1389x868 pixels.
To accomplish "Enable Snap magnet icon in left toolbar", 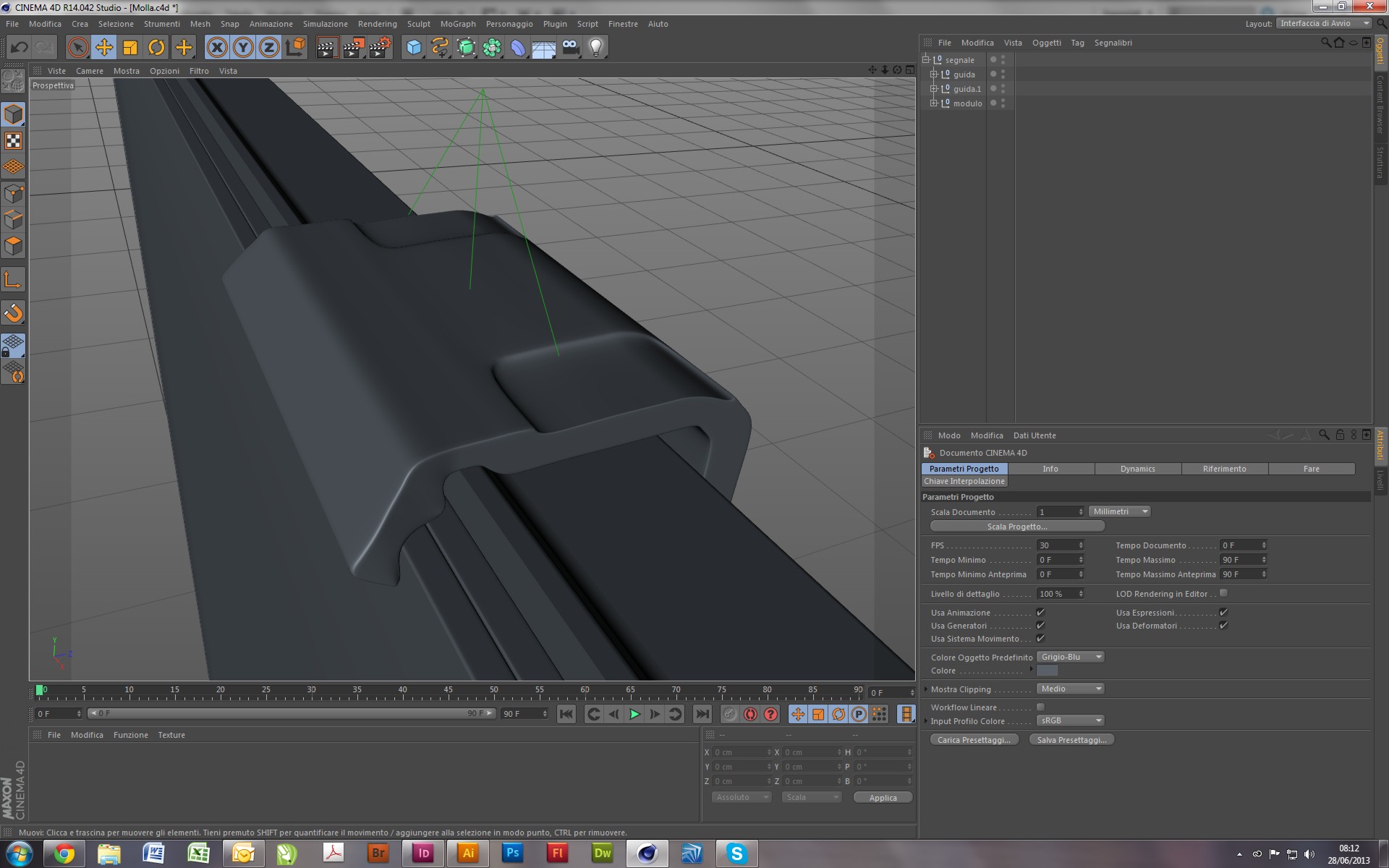I will pyautogui.click(x=14, y=312).
